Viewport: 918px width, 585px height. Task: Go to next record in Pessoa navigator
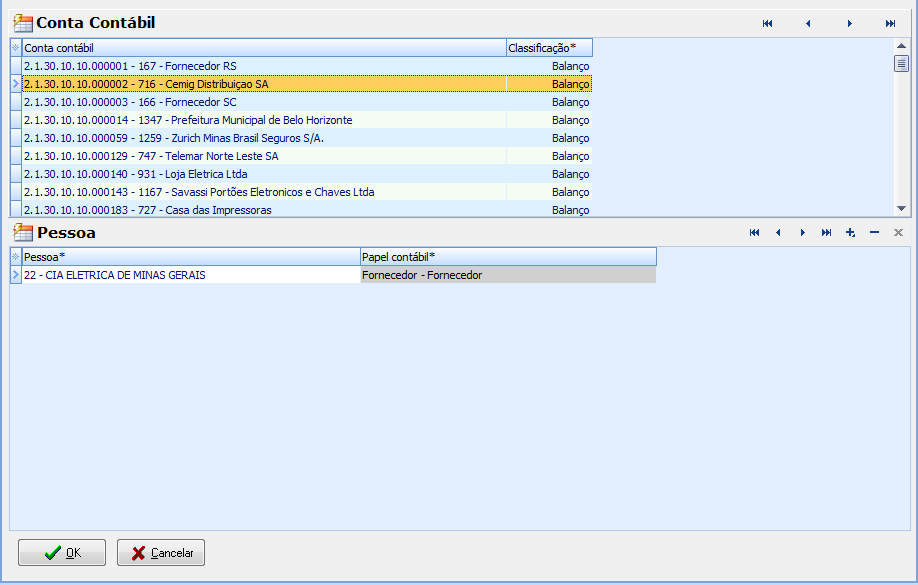coord(802,232)
